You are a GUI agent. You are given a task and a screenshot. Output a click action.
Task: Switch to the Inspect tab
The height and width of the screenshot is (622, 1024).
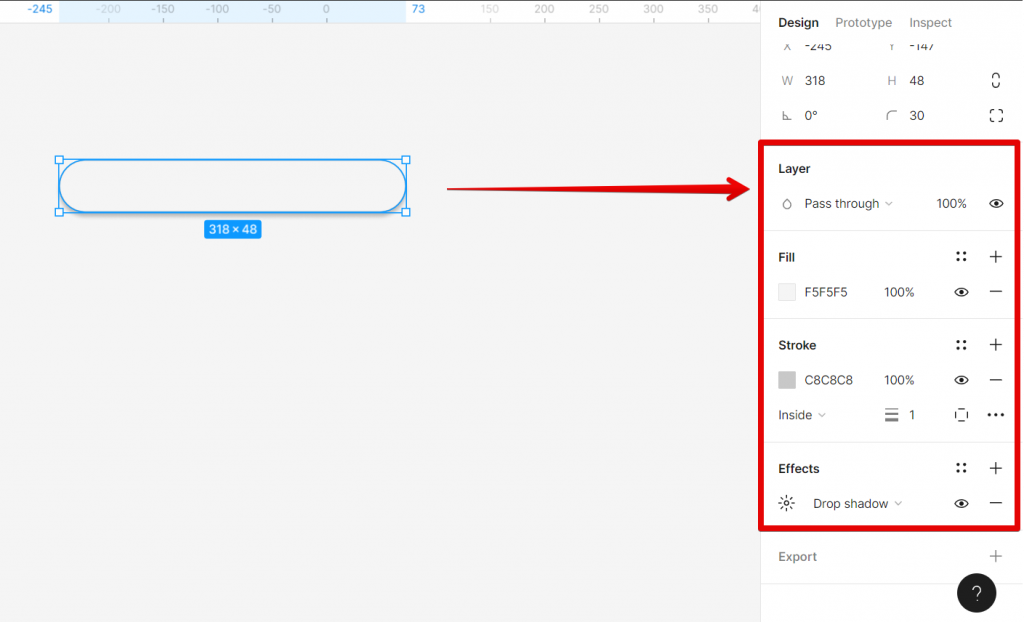[930, 22]
